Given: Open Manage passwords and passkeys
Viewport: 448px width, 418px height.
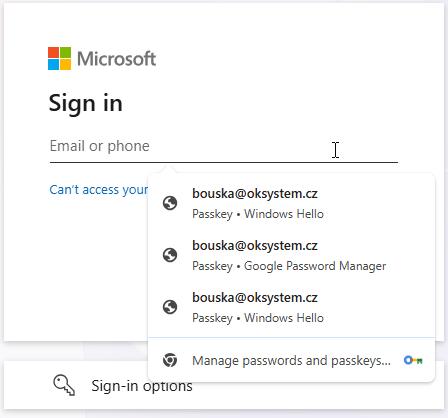Looking at the screenshot, I should pyautogui.click(x=291, y=360).
